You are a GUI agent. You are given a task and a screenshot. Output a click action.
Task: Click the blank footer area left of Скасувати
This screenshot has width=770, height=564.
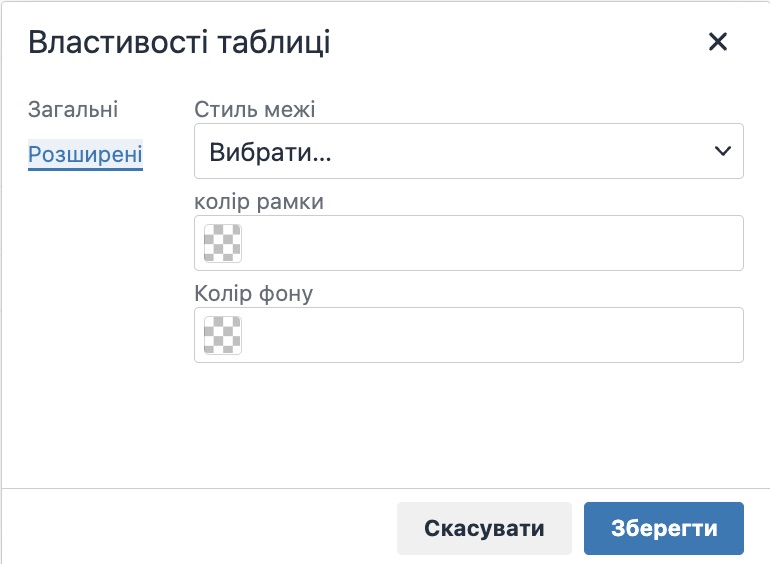(200, 528)
